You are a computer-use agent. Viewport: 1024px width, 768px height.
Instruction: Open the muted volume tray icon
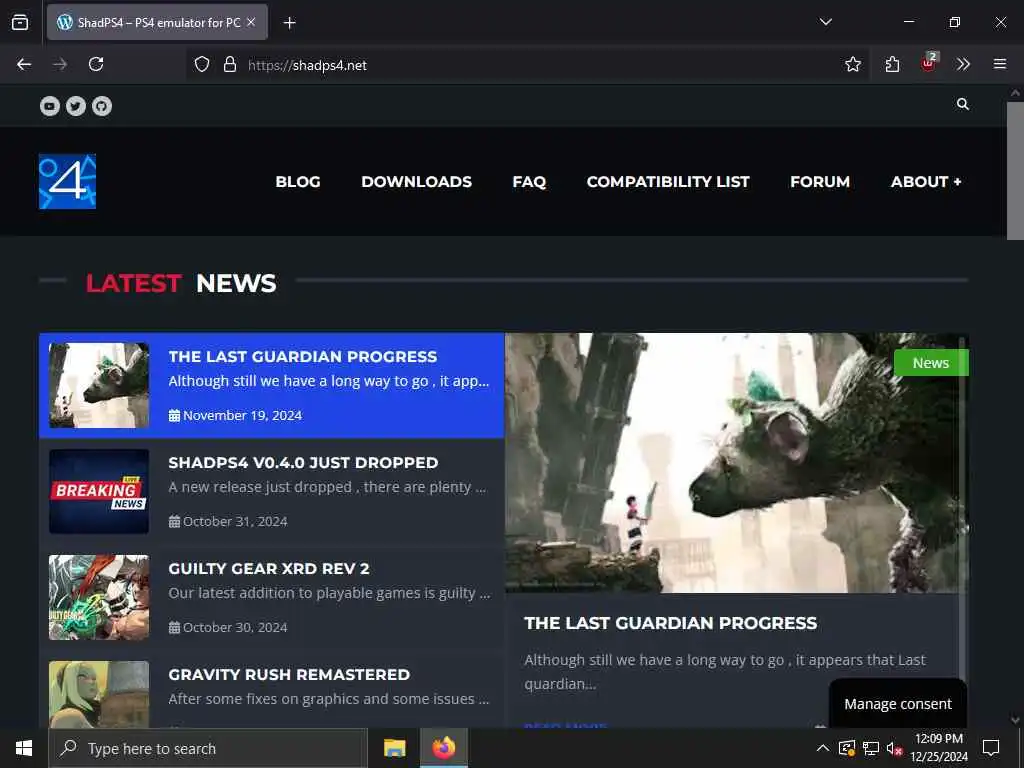click(x=895, y=748)
